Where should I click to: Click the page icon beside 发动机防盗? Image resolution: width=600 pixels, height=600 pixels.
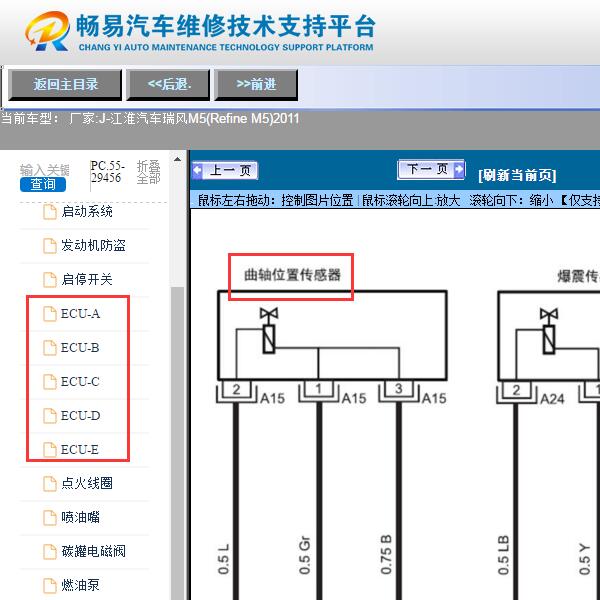click(50, 246)
